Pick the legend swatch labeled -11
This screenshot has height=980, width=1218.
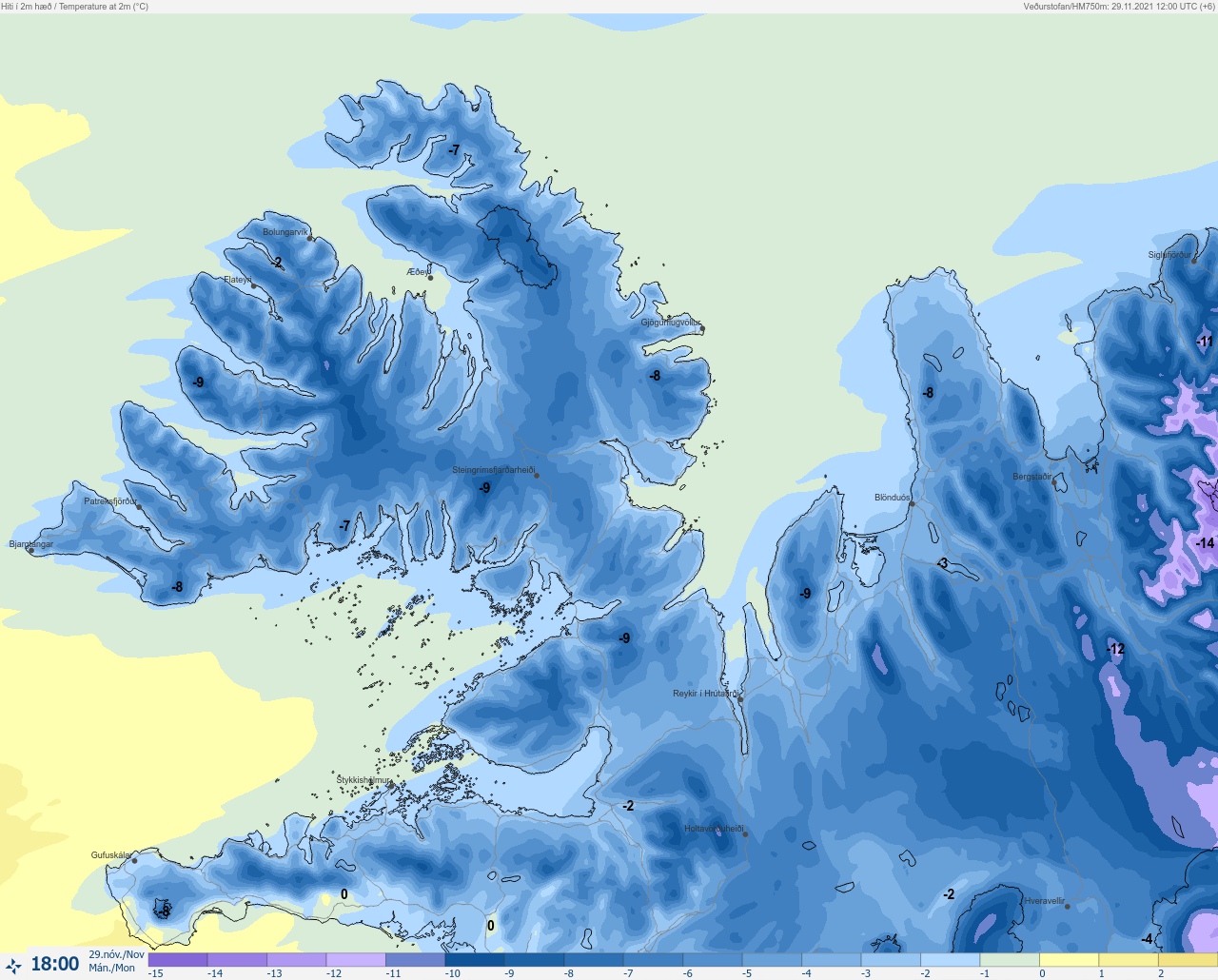(x=415, y=961)
